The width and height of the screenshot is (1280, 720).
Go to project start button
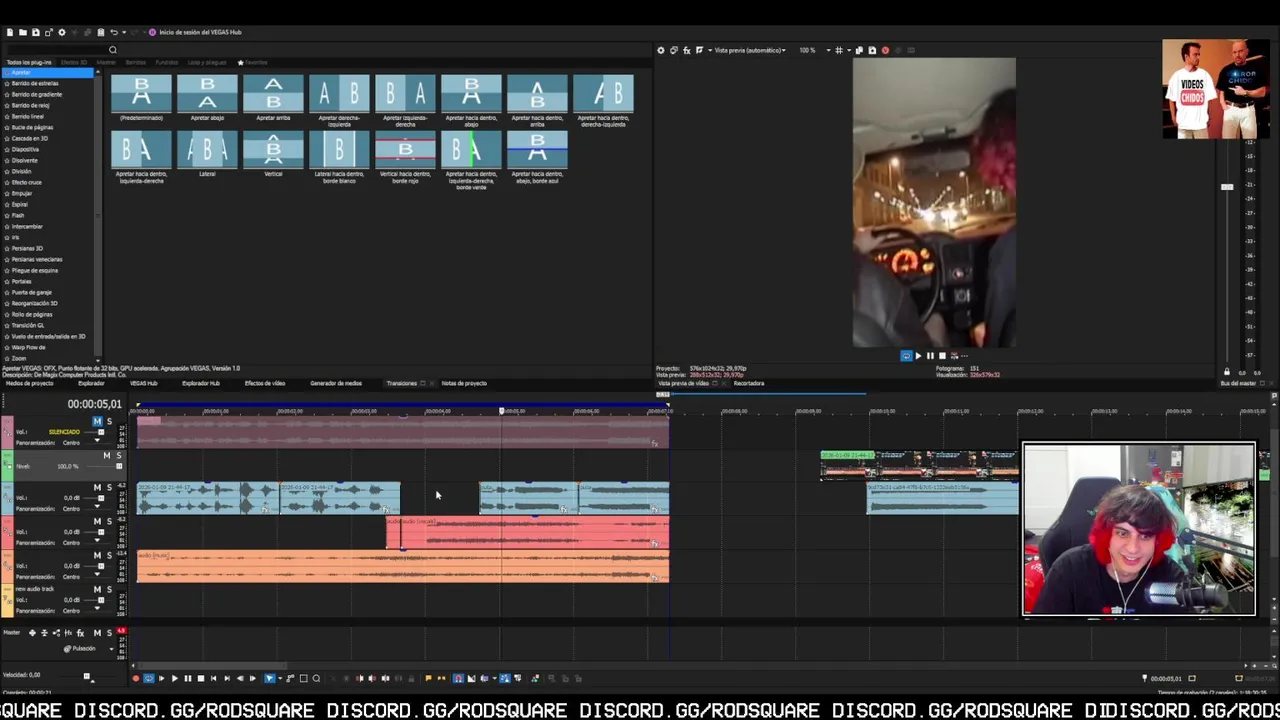click(x=213, y=678)
